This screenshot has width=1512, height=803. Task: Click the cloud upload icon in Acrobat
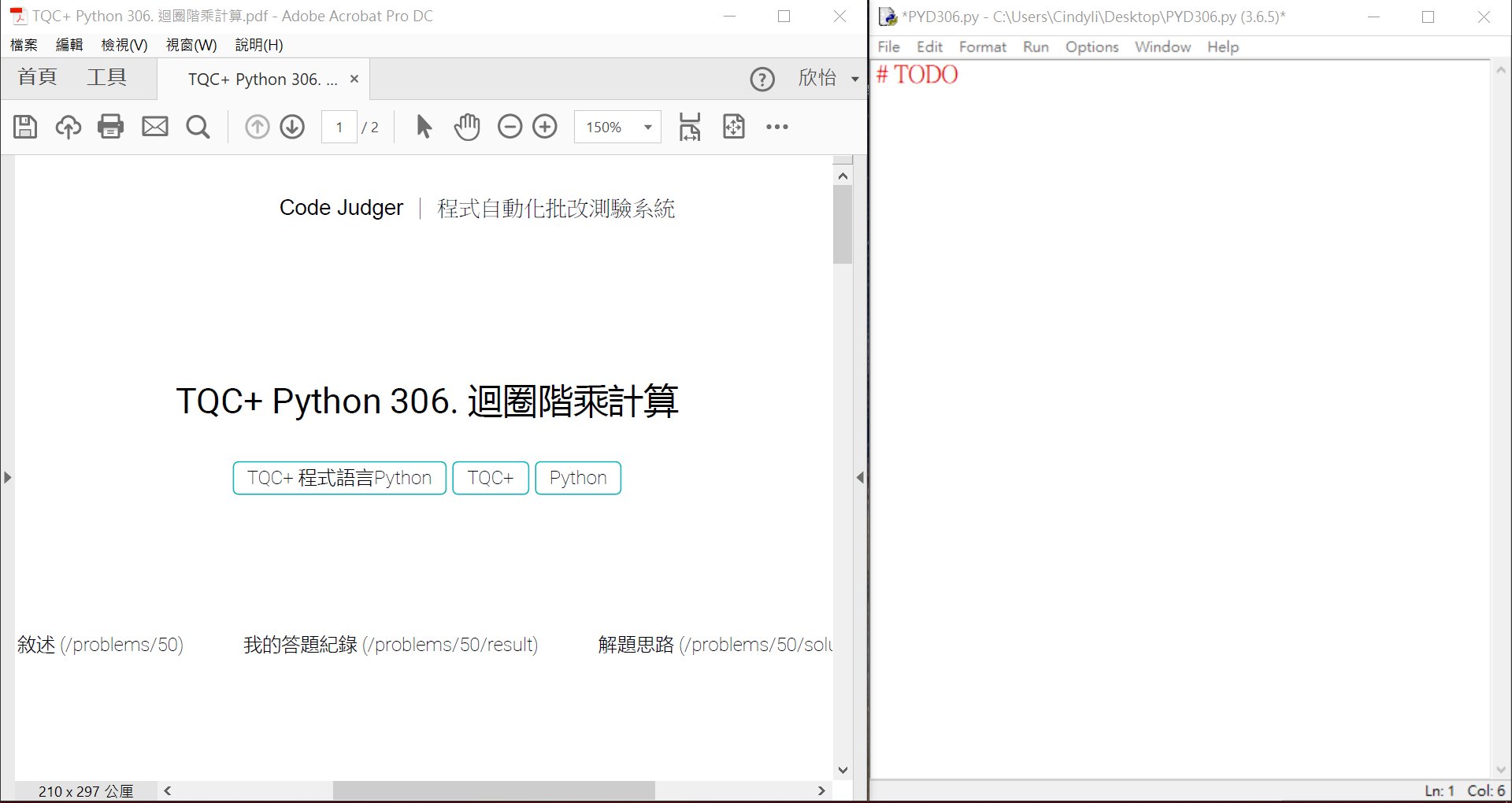click(68, 127)
